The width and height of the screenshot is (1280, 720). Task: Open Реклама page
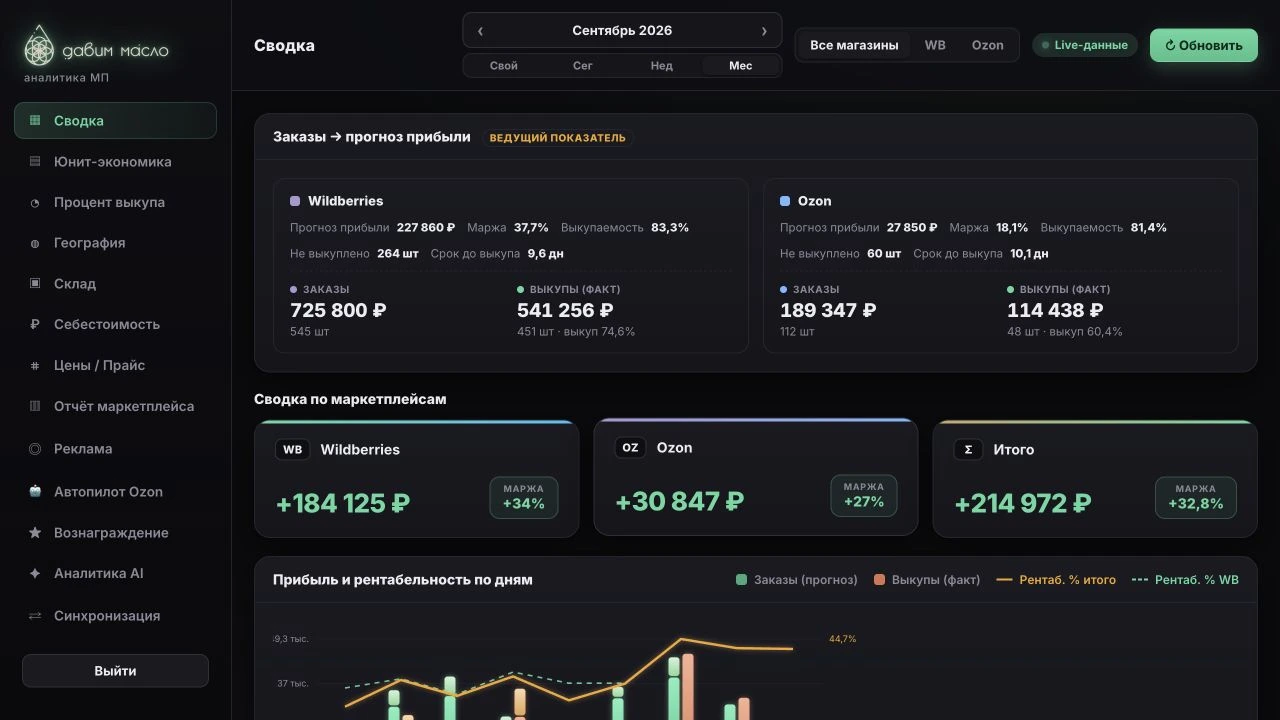point(115,449)
